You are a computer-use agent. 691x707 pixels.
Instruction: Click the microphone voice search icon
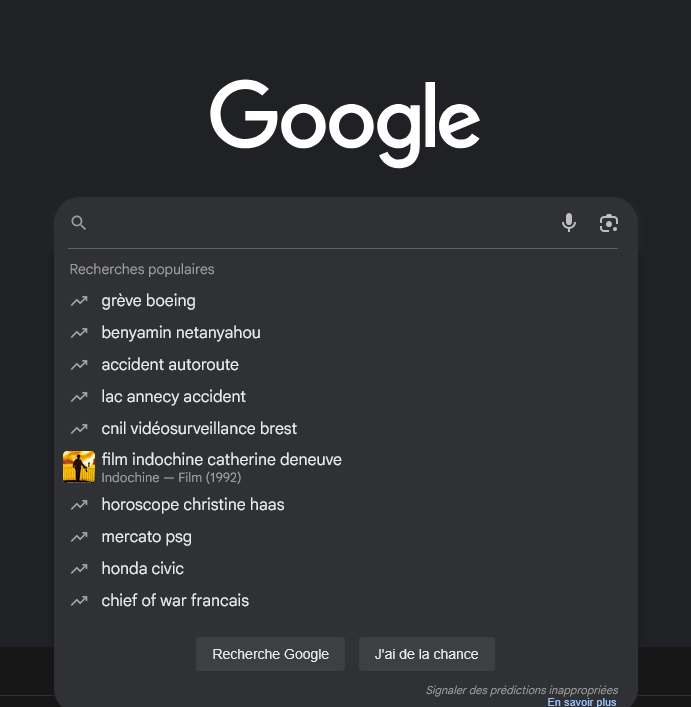click(x=569, y=223)
